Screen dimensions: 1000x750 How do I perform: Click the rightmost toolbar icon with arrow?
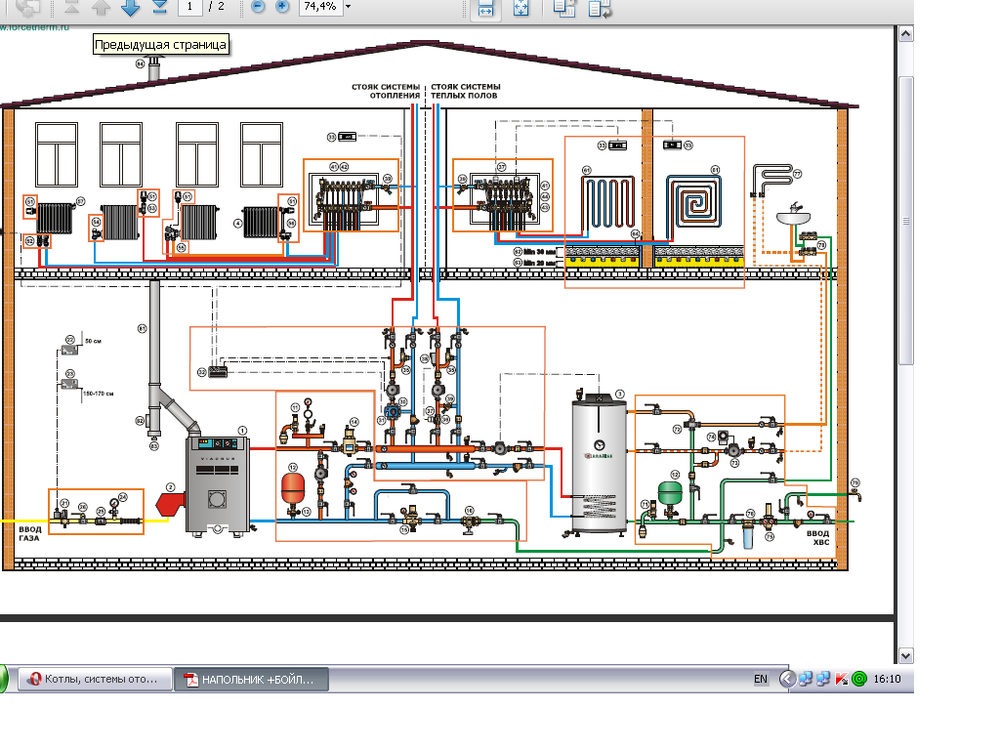pos(599,8)
